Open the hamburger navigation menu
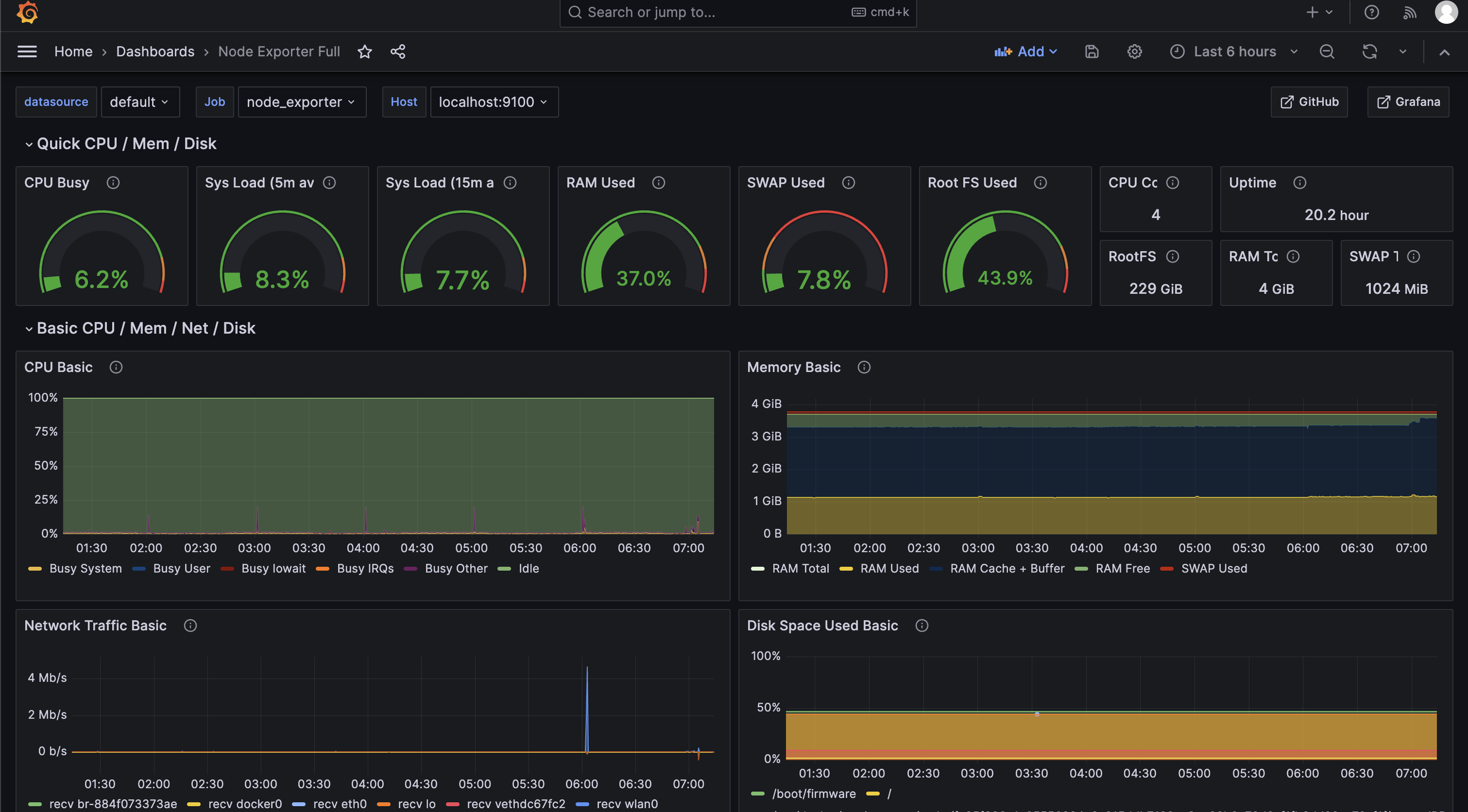Image resolution: width=1468 pixels, height=812 pixels. (x=27, y=52)
